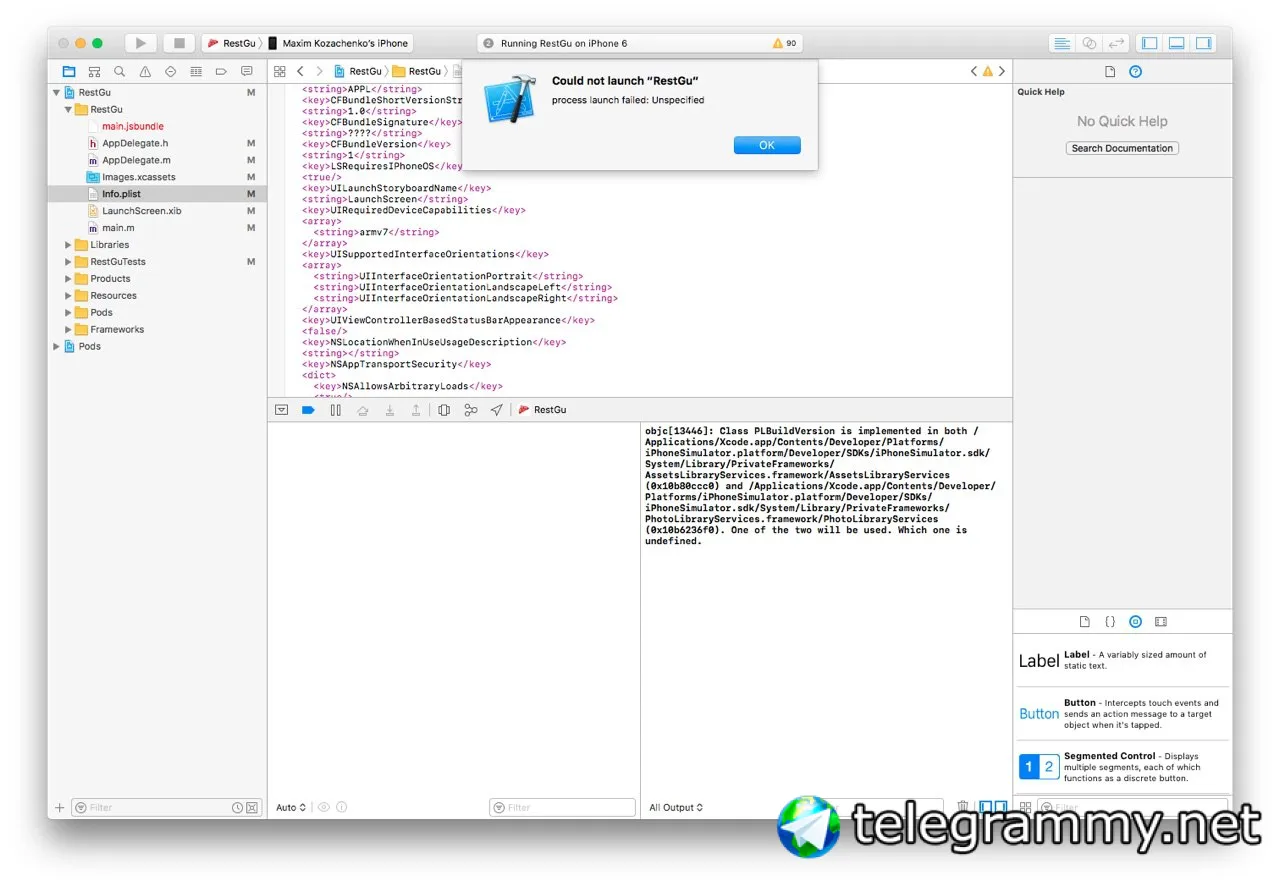Clear the console with trash icon
Viewport: 1280px width, 887px height.
click(963, 807)
